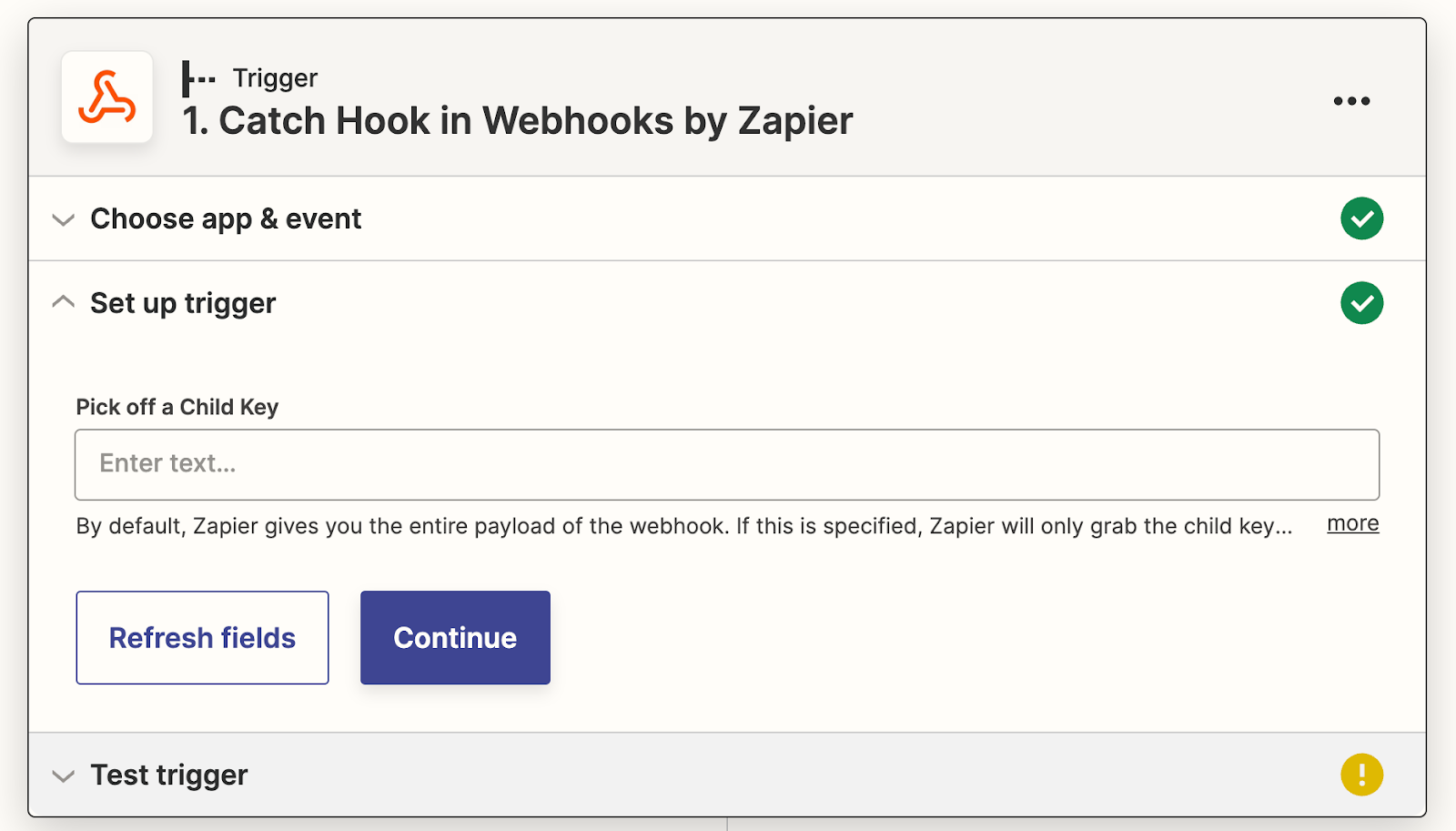Click the green checkmark on Choose app & event

[x=1361, y=218]
